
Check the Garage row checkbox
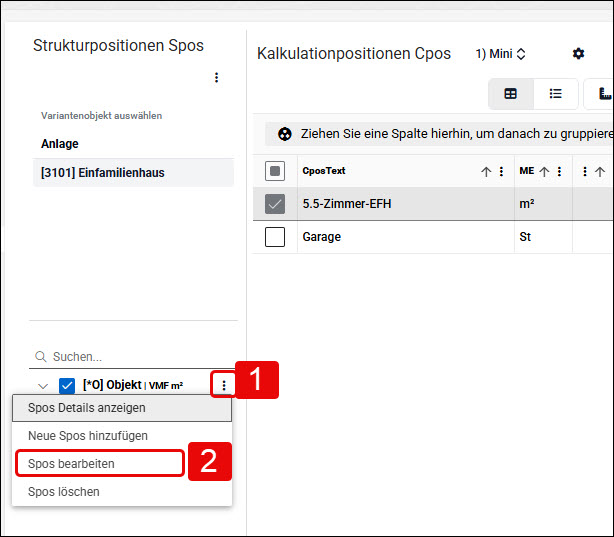[275, 237]
